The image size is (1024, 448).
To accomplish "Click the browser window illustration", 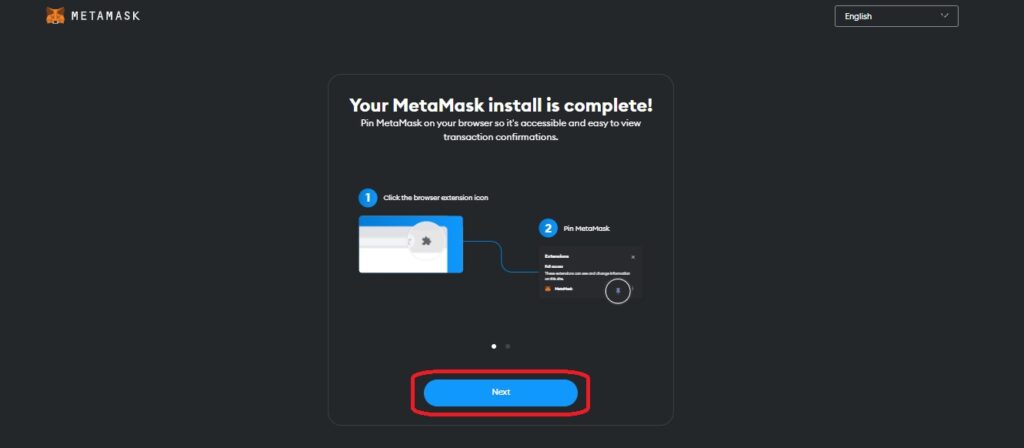I will (411, 244).
